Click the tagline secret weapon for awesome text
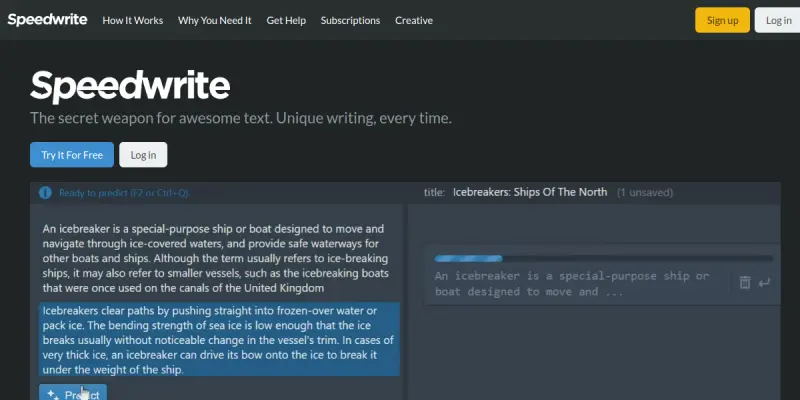The image size is (800, 400). click(241, 118)
